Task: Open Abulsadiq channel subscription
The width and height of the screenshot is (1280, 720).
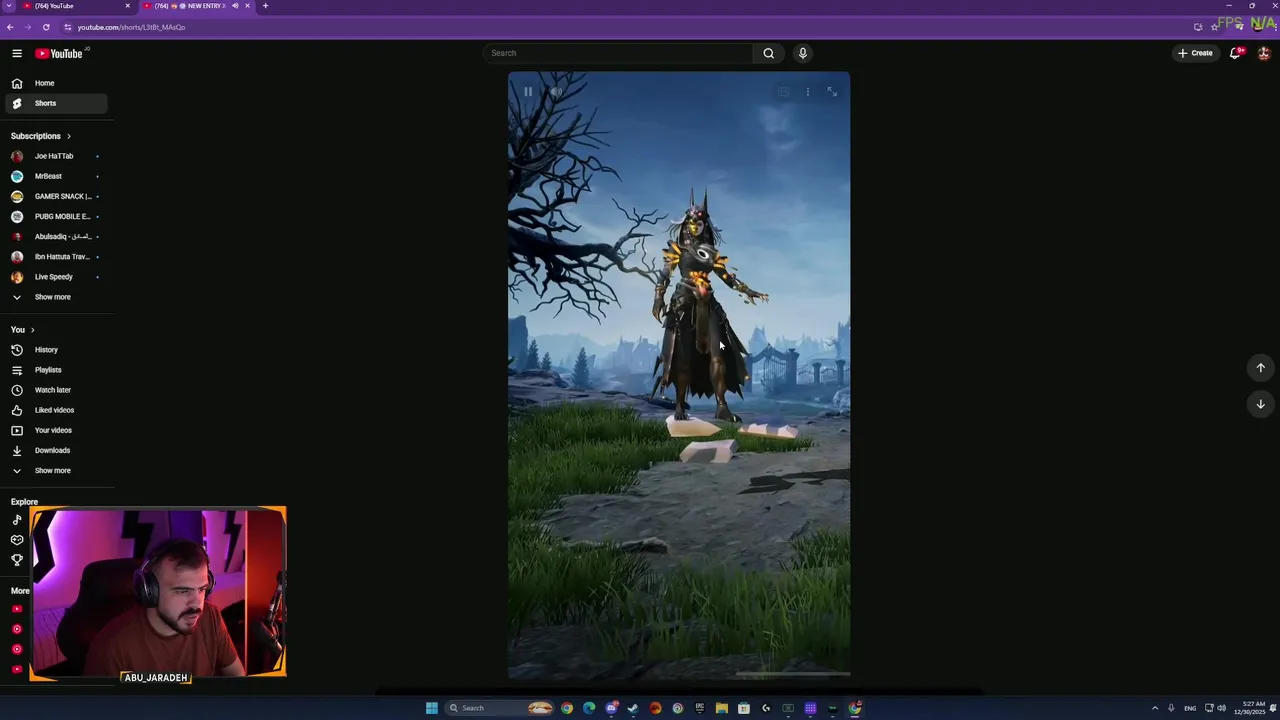Action: pos(55,236)
